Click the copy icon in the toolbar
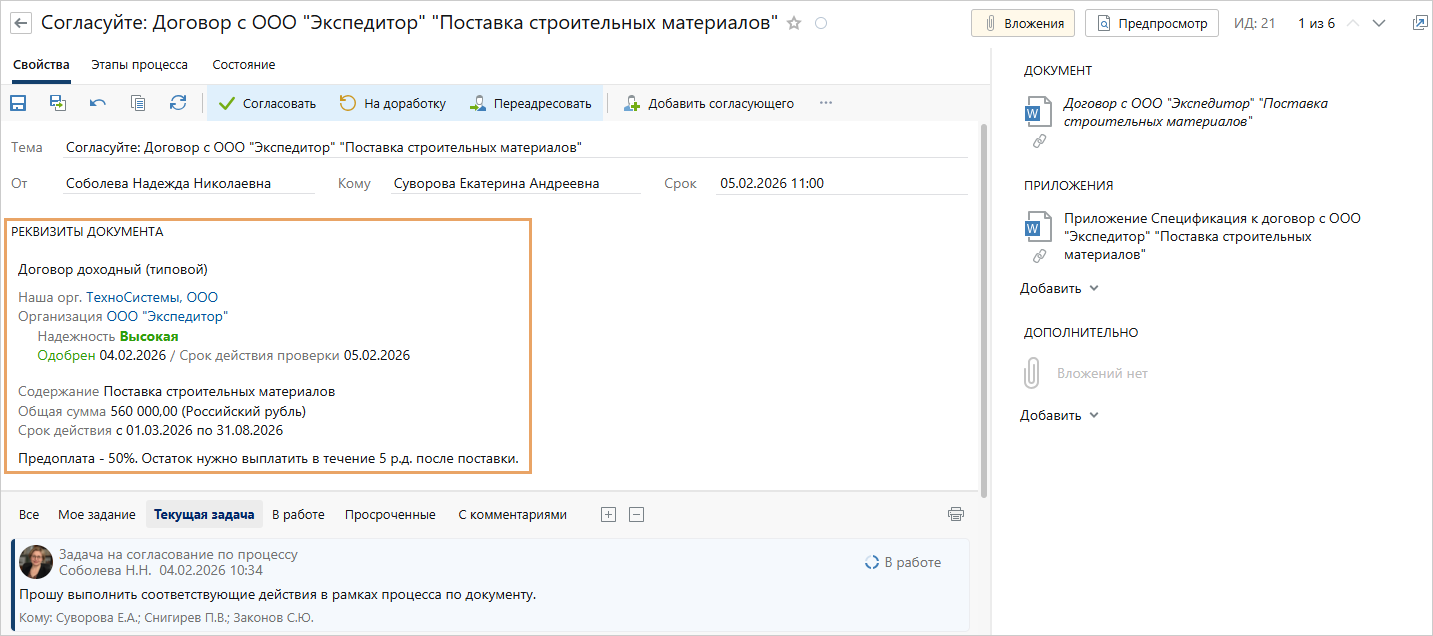This screenshot has width=1433, height=636. (138, 102)
